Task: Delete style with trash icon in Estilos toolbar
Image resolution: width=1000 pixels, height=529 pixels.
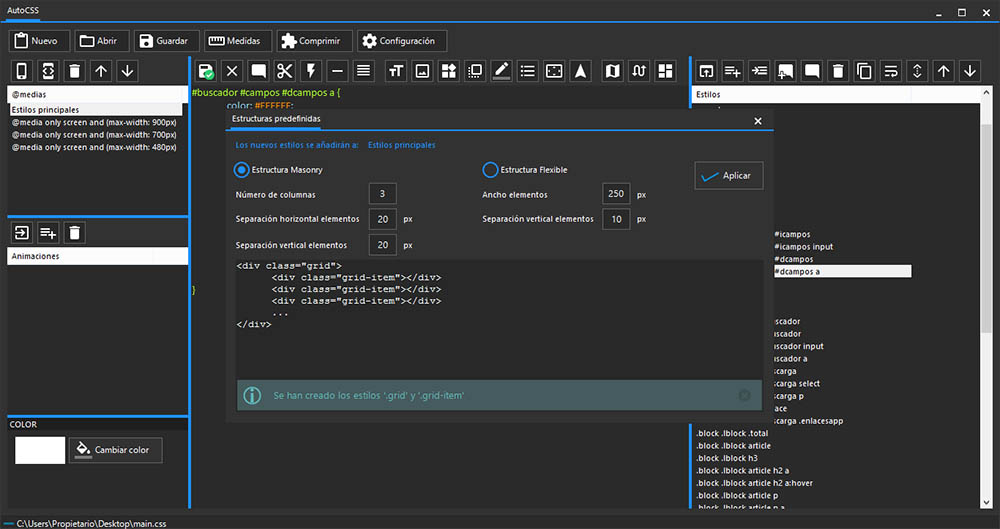Action: point(838,71)
